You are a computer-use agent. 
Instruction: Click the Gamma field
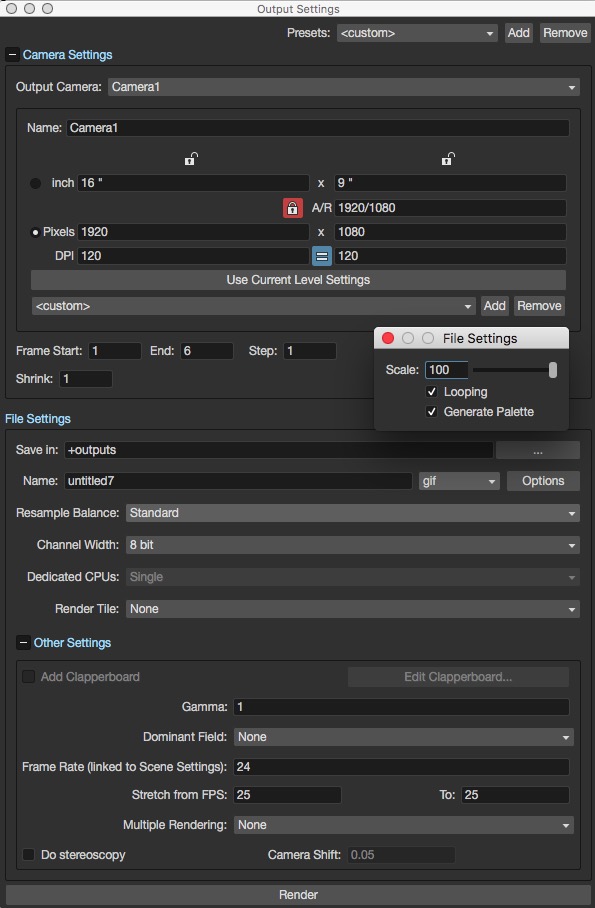pyautogui.click(x=401, y=707)
